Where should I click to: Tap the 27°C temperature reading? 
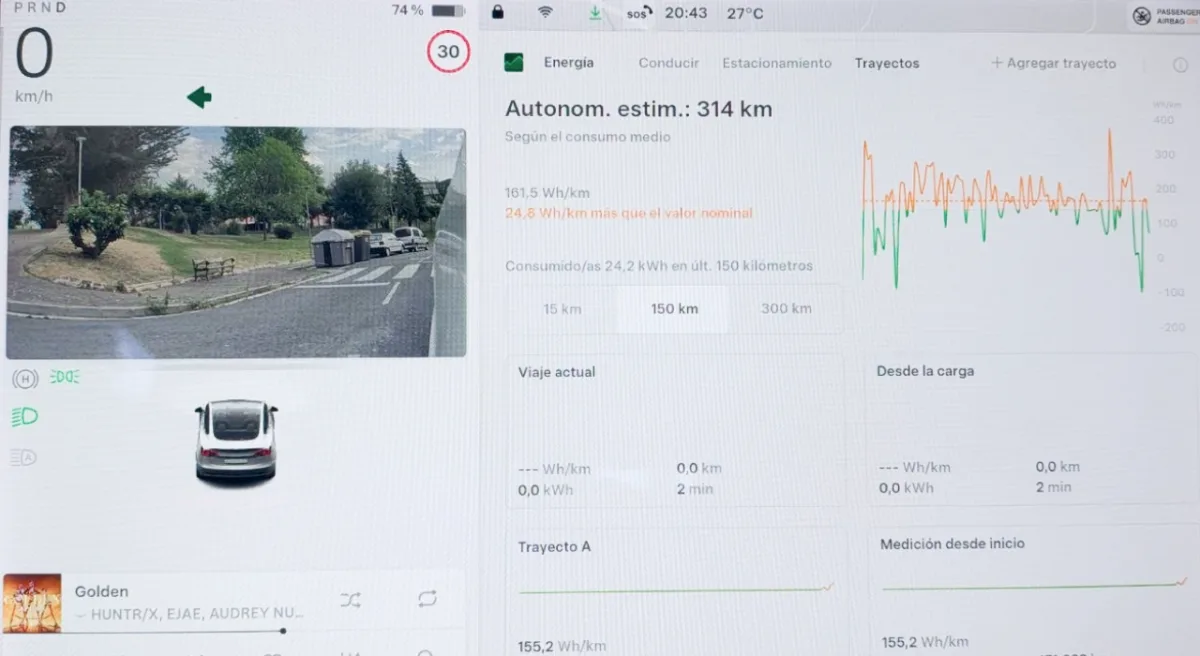click(x=745, y=13)
